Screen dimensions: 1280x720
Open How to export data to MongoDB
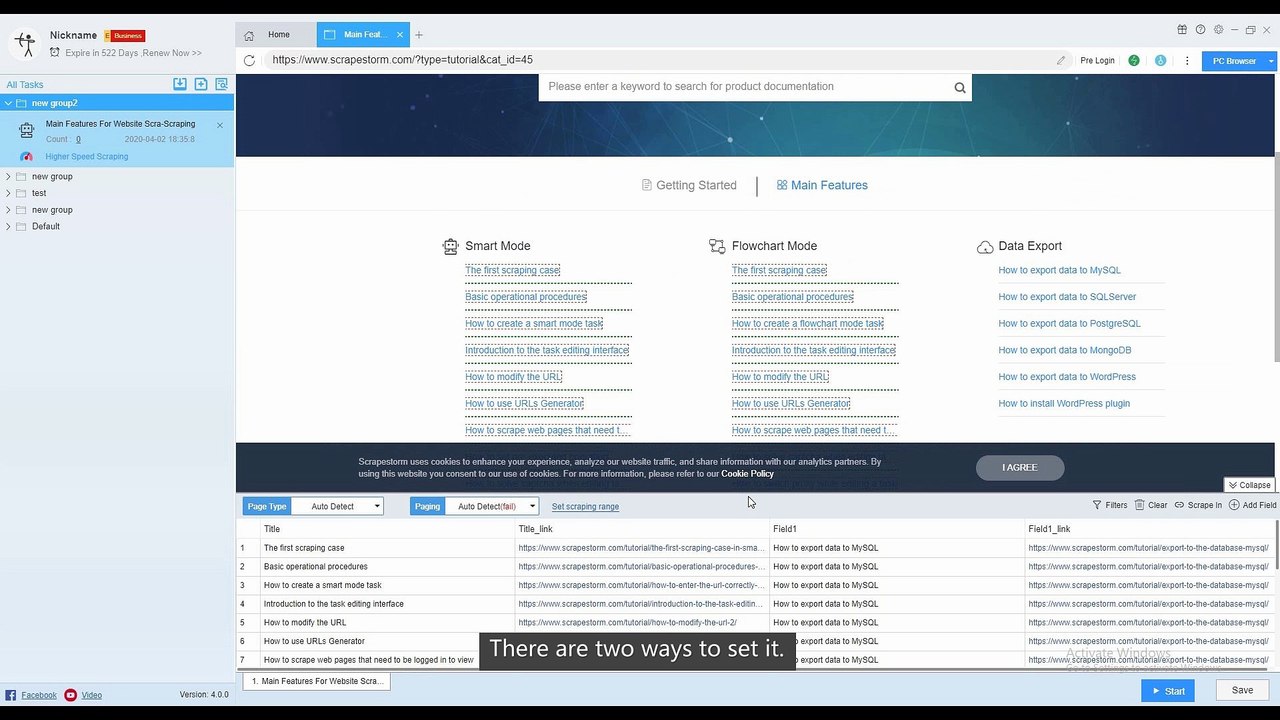tap(1065, 350)
